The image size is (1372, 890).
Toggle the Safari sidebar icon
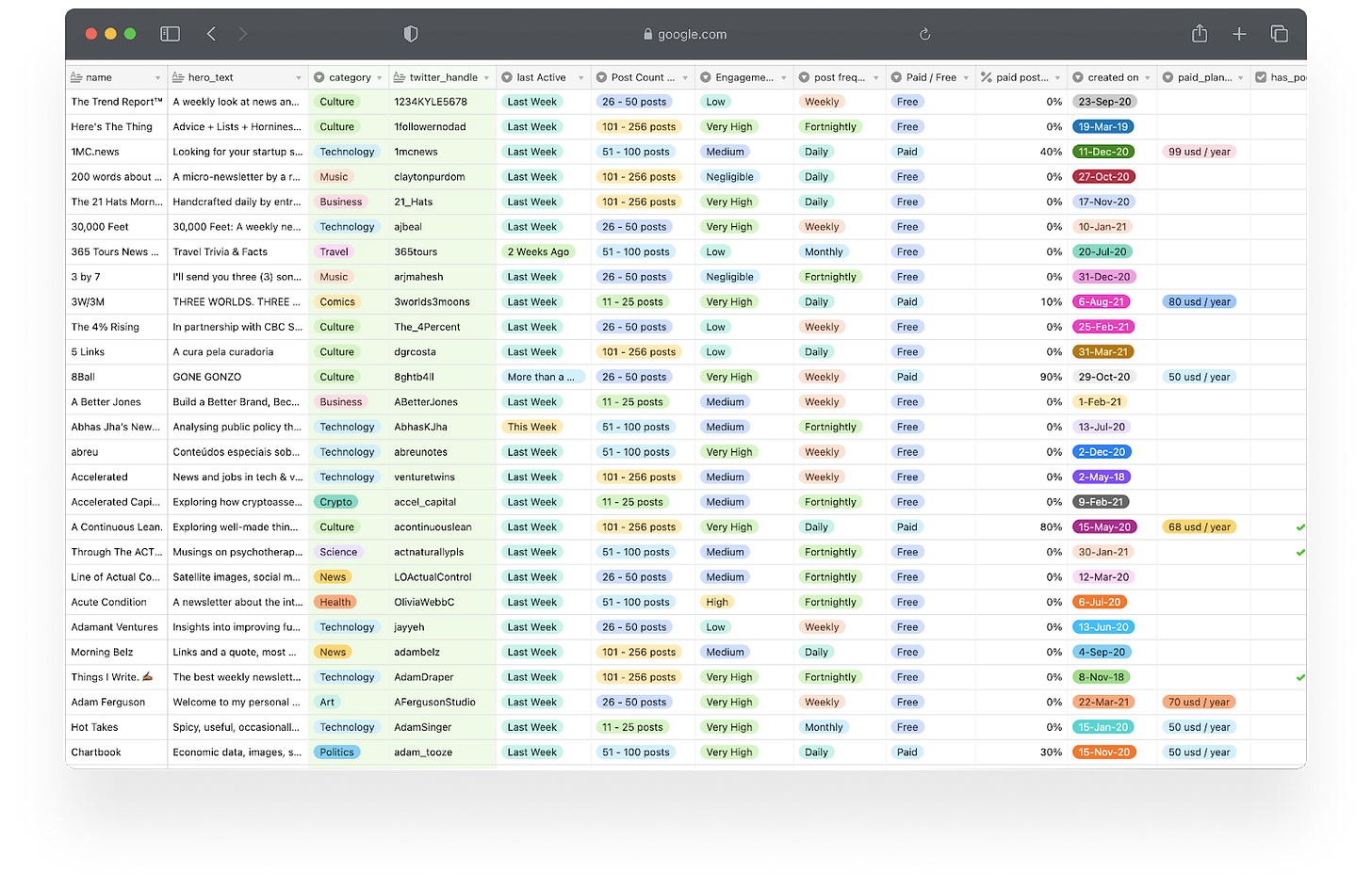point(170,34)
